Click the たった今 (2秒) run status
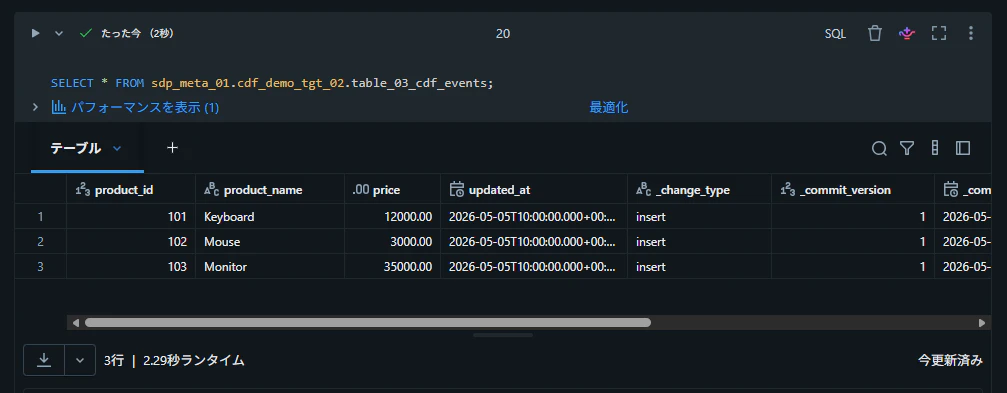1007x393 pixels. pyautogui.click(x=137, y=33)
